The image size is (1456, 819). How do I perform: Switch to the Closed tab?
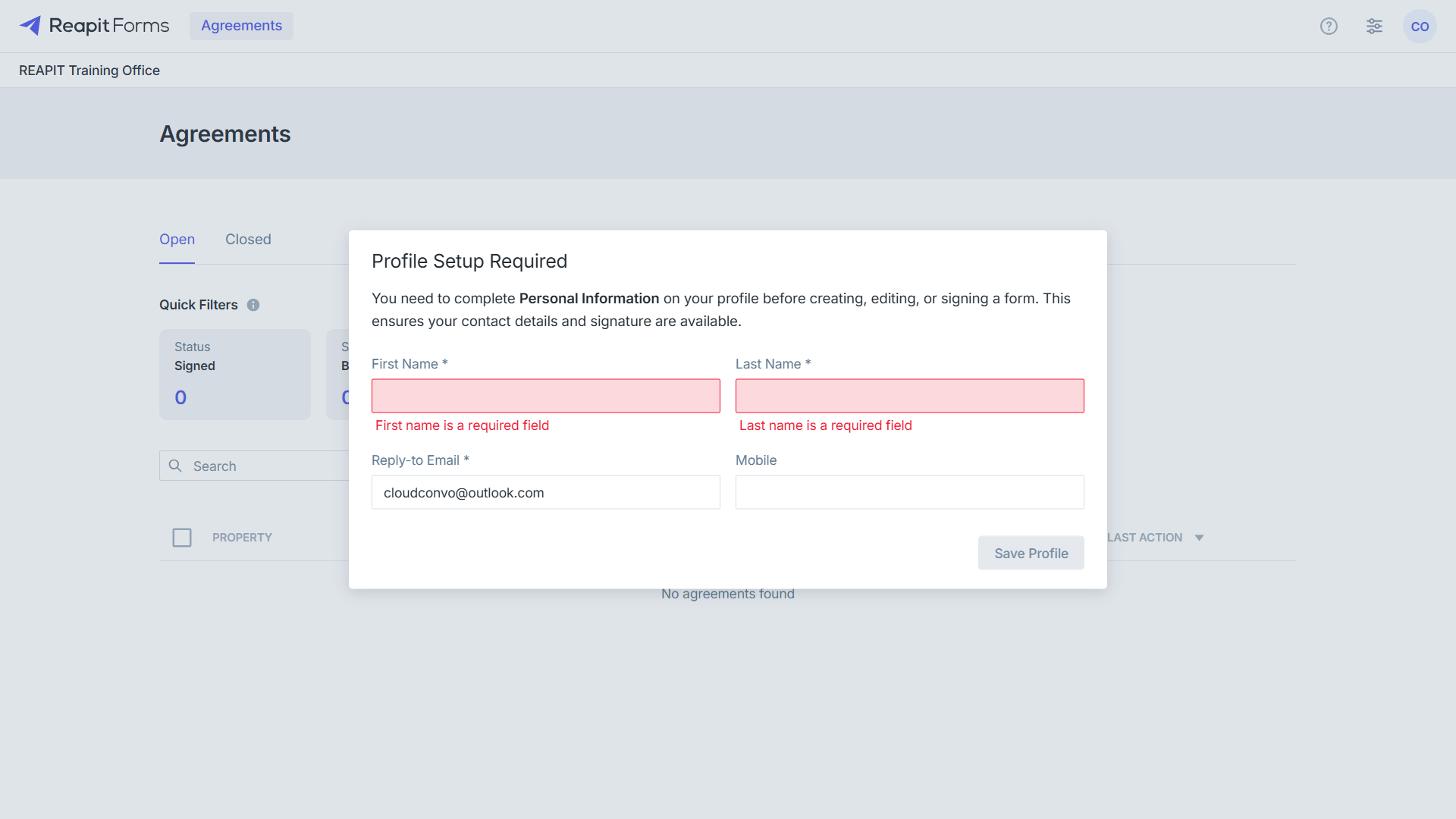pyautogui.click(x=248, y=240)
